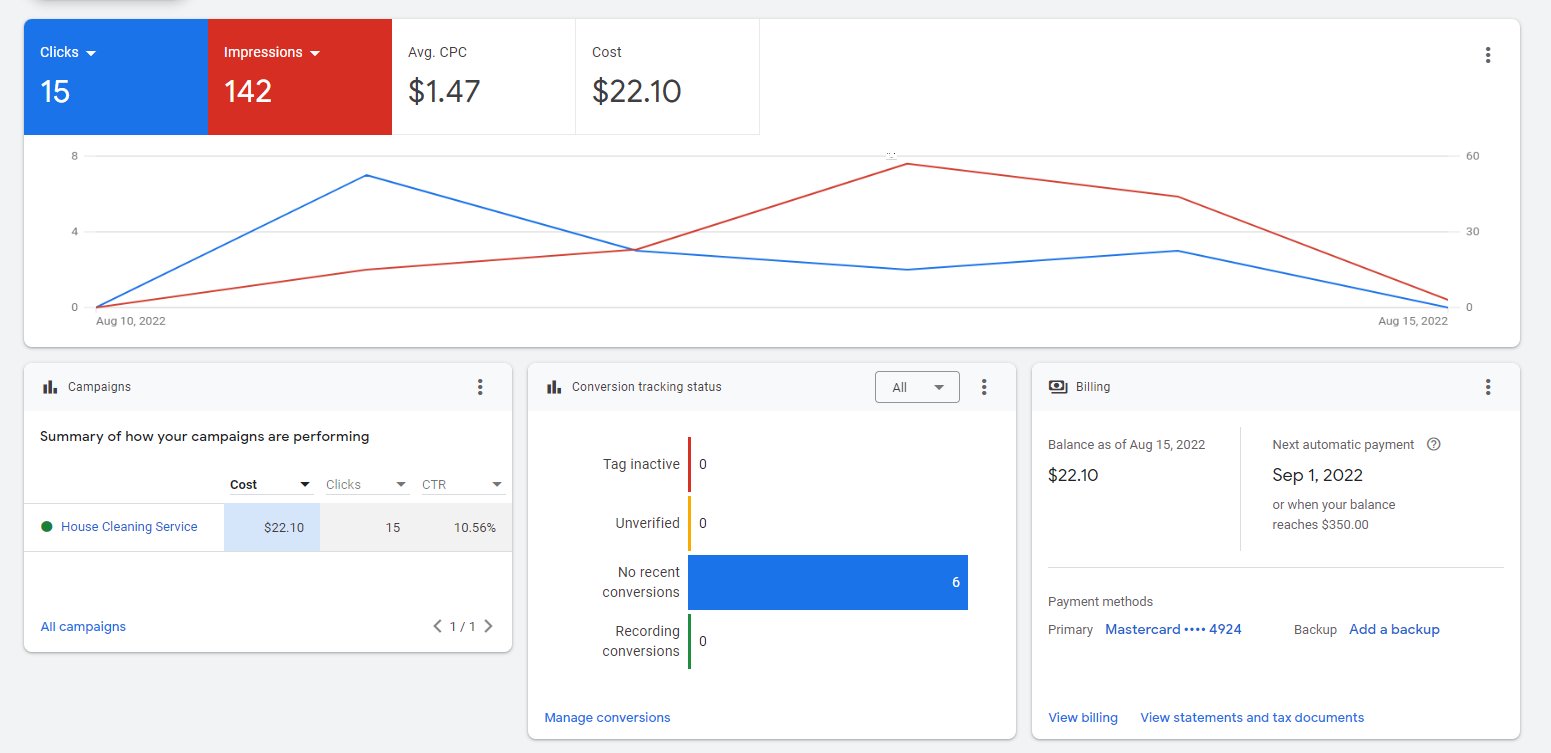Screen dimensions: 1551x753
Task: Open the overview chart three-dot menu
Action: coord(1488,55)
